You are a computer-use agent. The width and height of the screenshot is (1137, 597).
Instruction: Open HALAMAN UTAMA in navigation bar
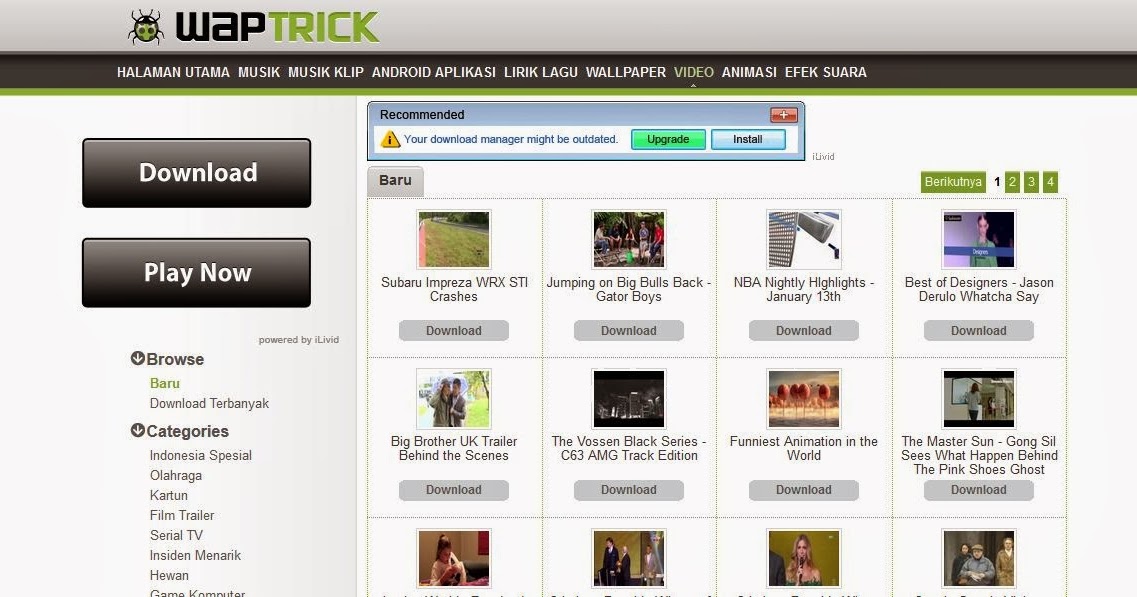173,73
